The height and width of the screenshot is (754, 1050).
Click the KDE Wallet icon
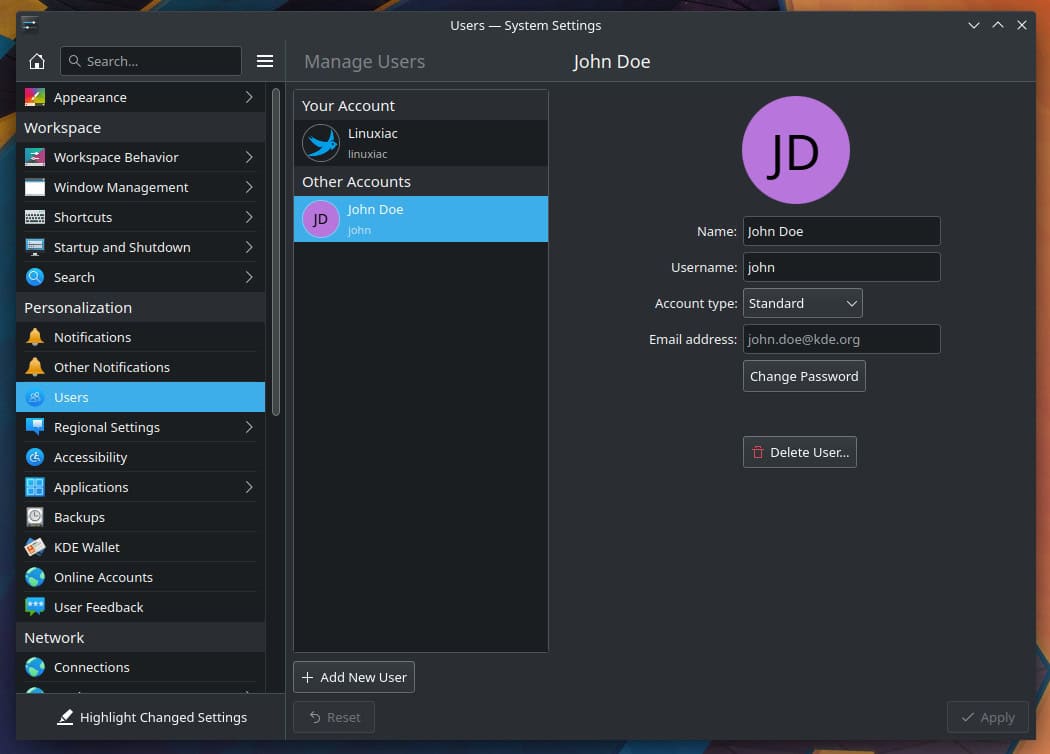pos(35,547)
